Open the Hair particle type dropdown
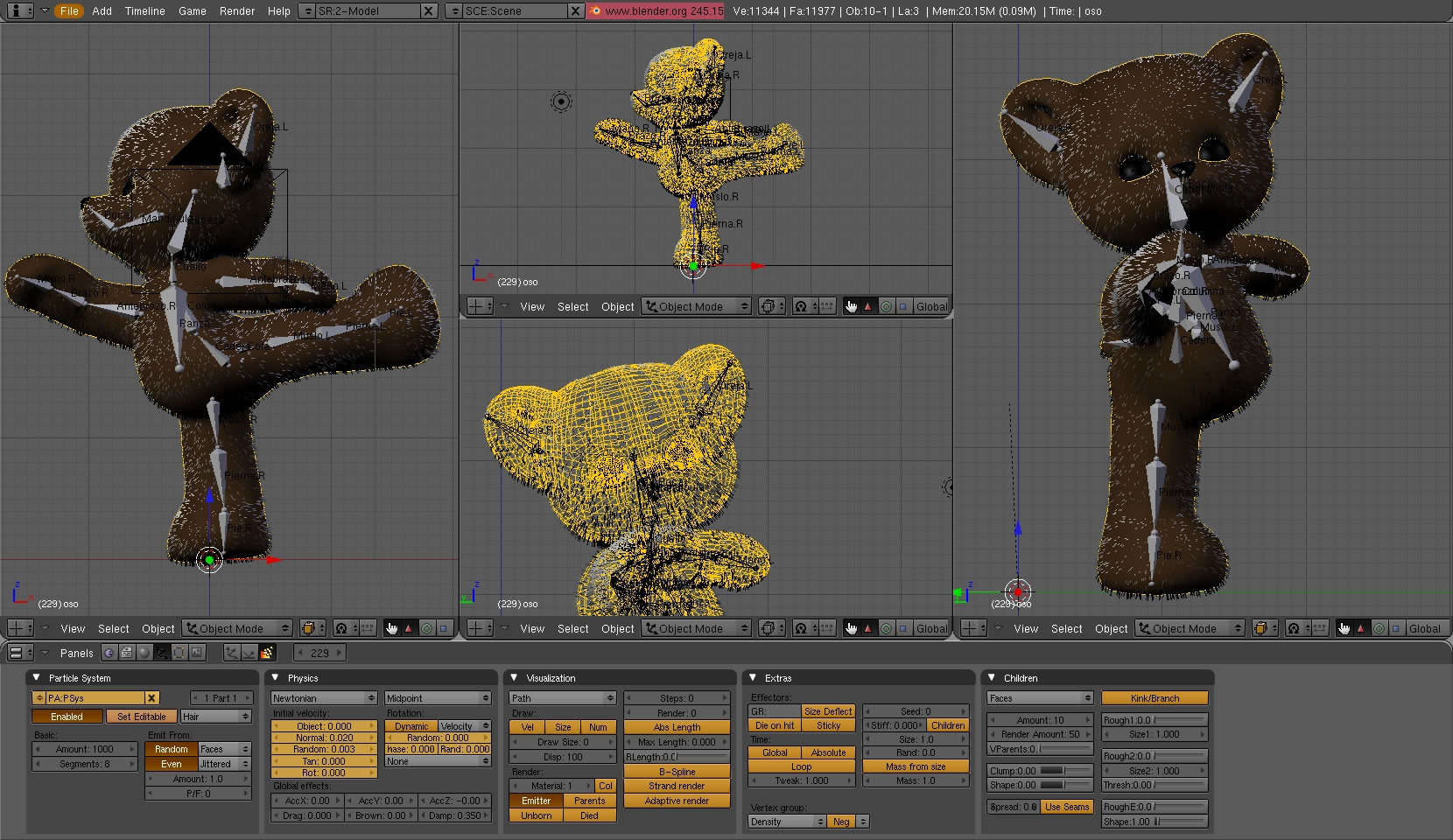Image resolution: width=1453 pixels, height=840 pixels. [x=215, y=717]
